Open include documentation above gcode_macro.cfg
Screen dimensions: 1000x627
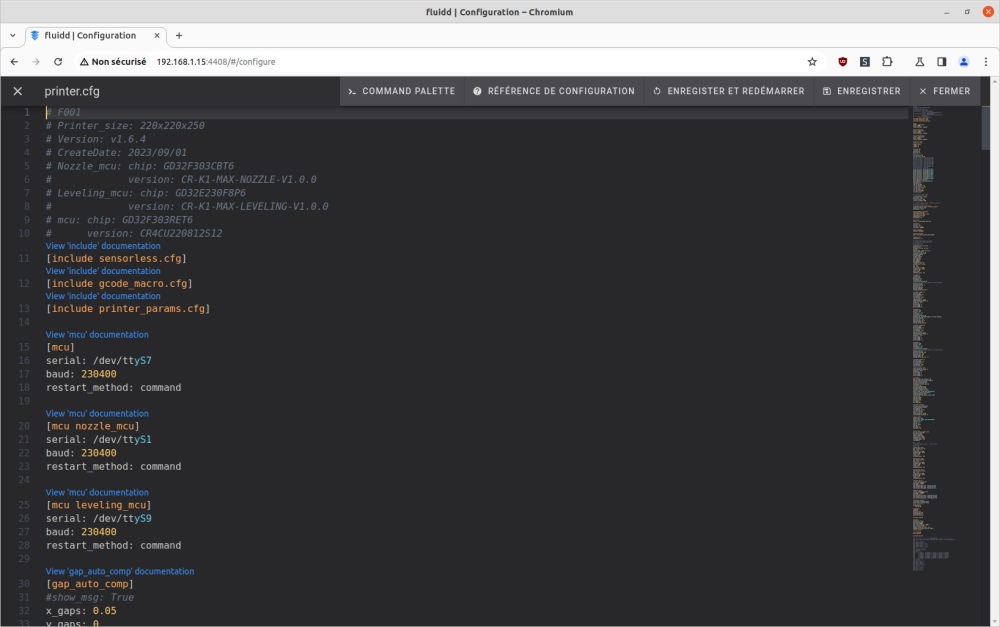click(x=103, y=271)
